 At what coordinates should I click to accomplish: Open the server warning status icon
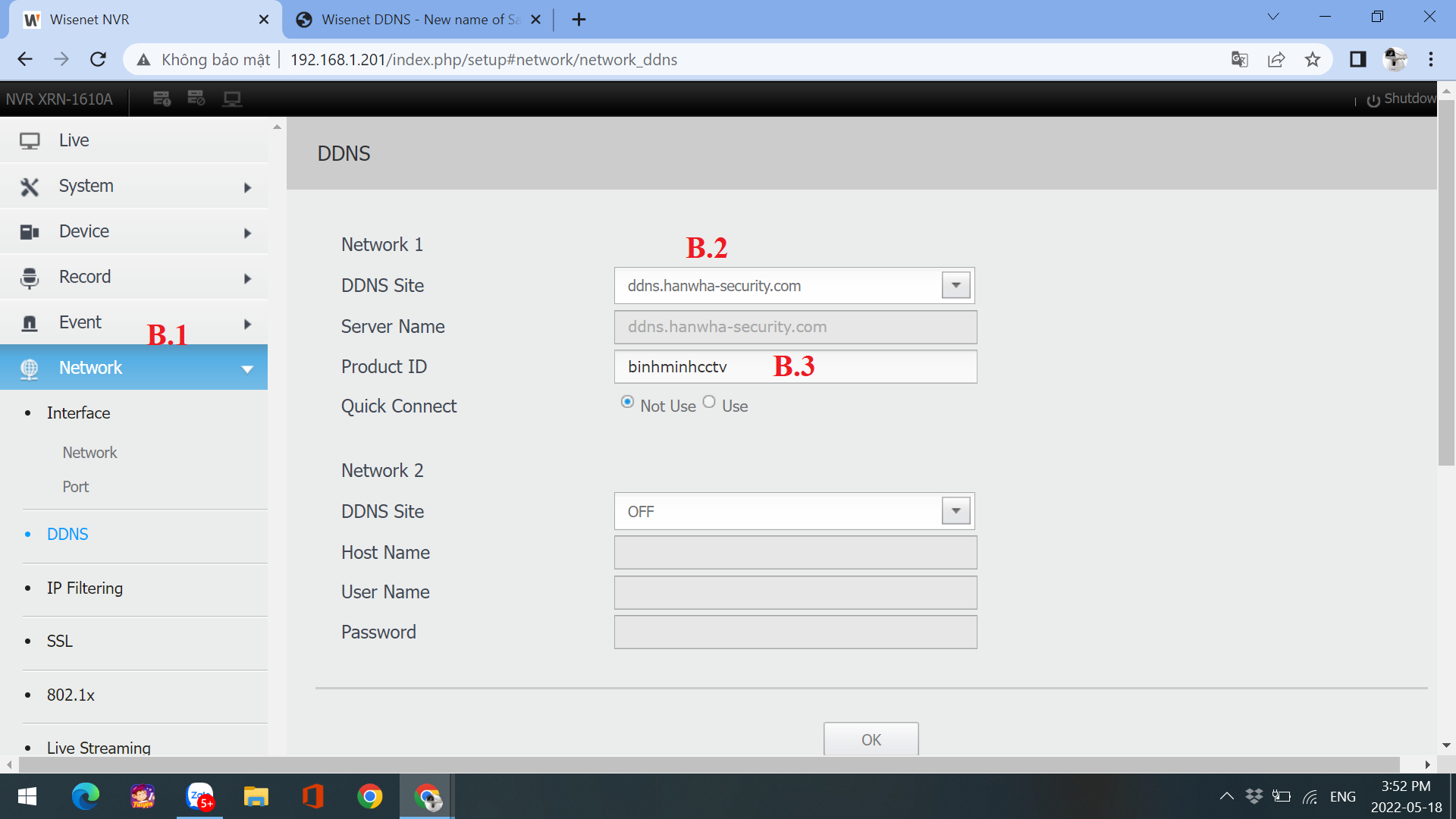[x=162, y=99]
